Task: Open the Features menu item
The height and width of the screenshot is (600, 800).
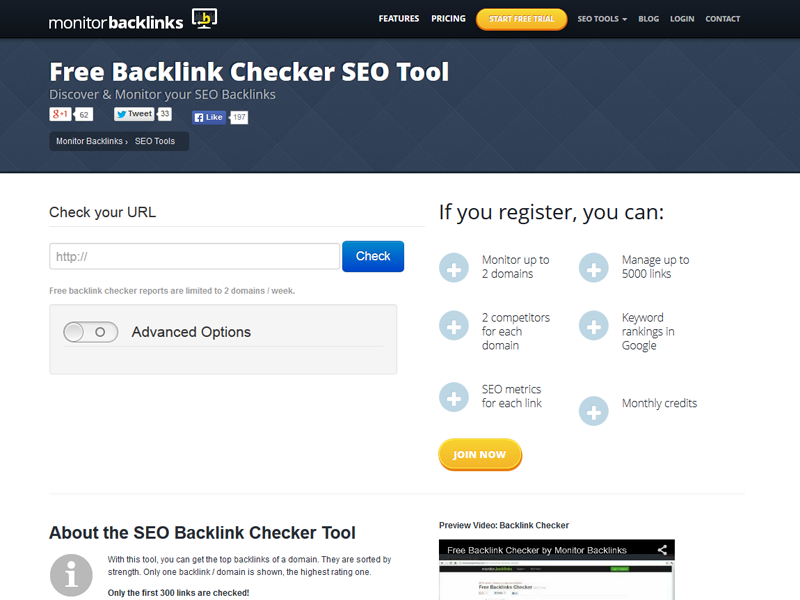Action: point(398,19)
